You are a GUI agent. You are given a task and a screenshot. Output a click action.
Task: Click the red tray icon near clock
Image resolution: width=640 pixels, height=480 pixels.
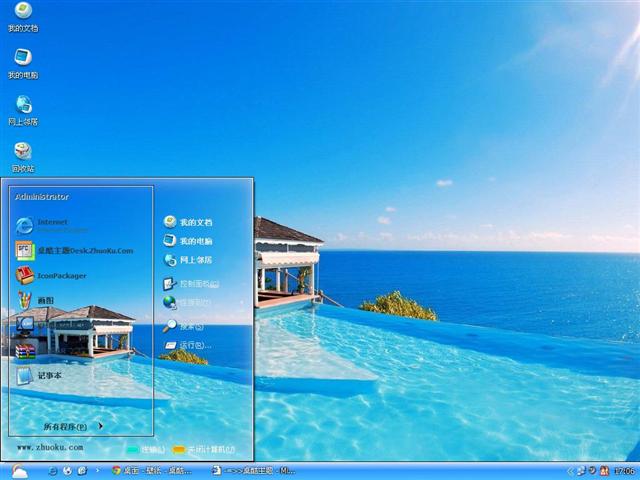point(604,471)
